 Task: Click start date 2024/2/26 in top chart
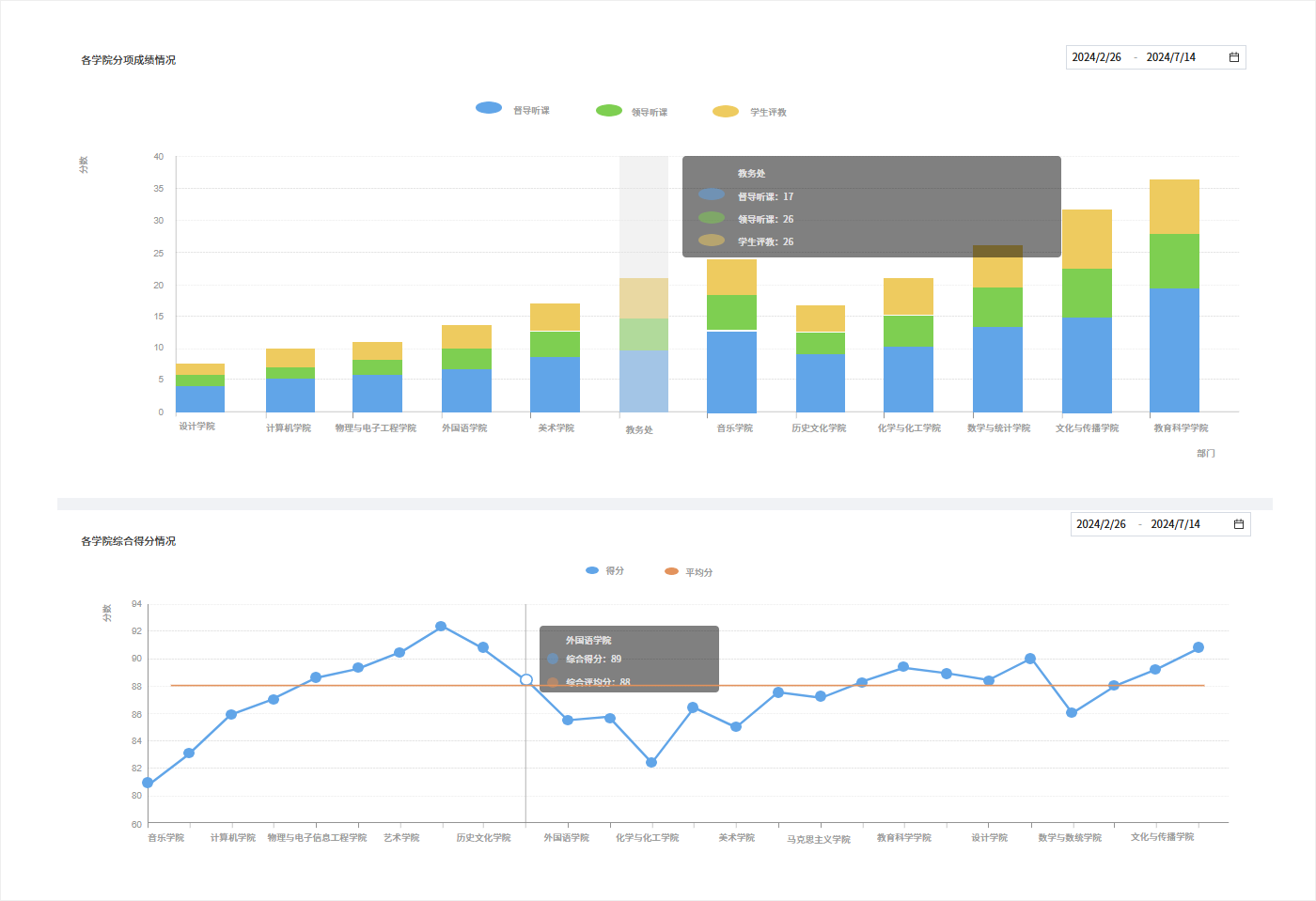(x=1096, y=57)
